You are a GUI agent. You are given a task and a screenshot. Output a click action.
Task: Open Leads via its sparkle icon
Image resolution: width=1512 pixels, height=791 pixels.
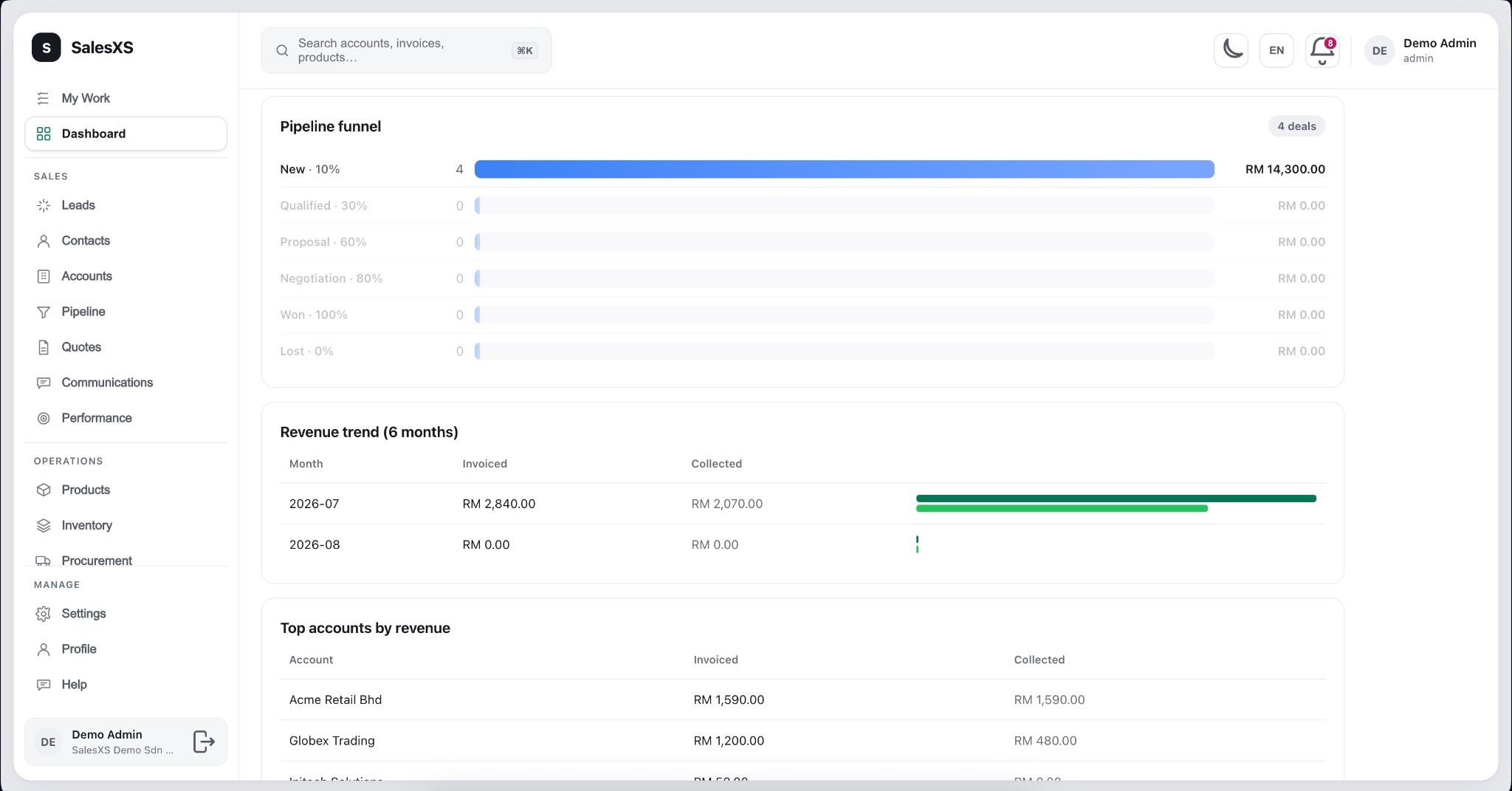[44, 205]
